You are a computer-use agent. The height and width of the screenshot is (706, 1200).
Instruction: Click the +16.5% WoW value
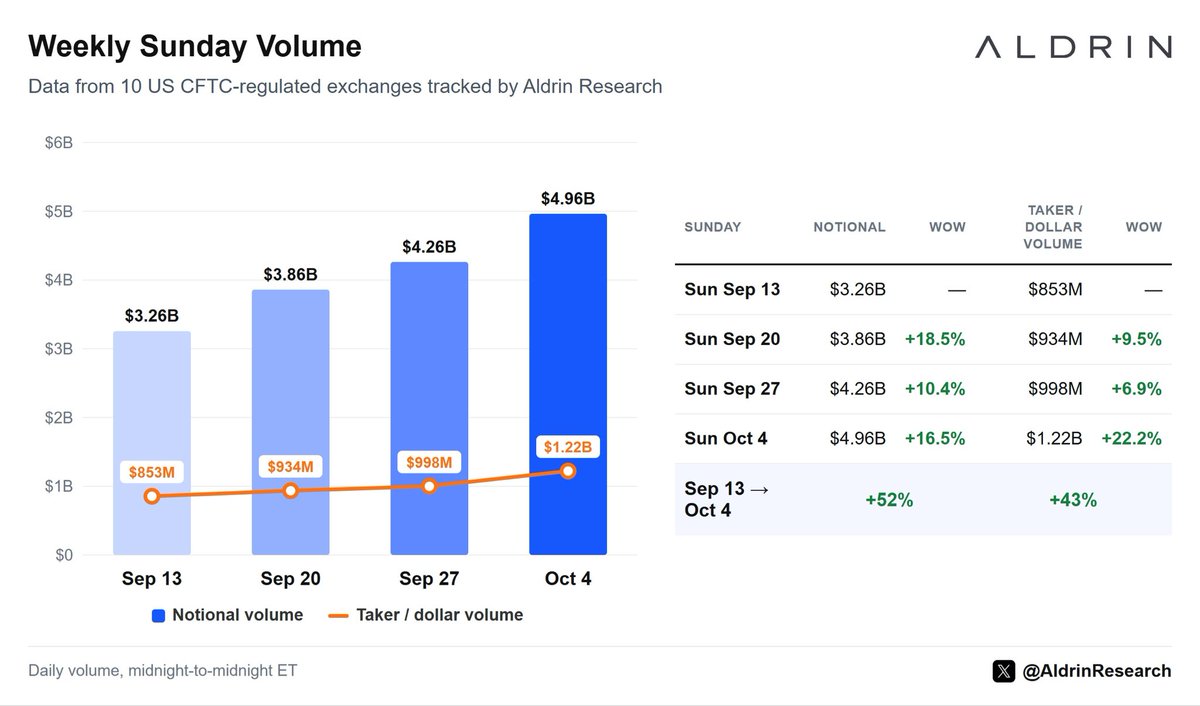[935, 438]
